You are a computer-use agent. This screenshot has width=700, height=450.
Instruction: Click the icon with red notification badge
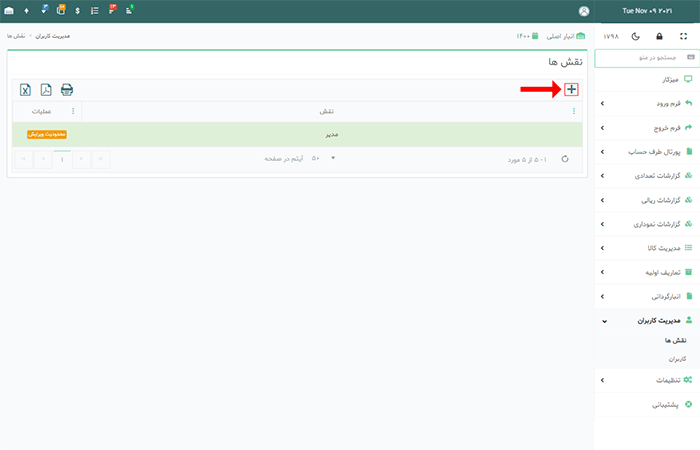click(112, 9)
